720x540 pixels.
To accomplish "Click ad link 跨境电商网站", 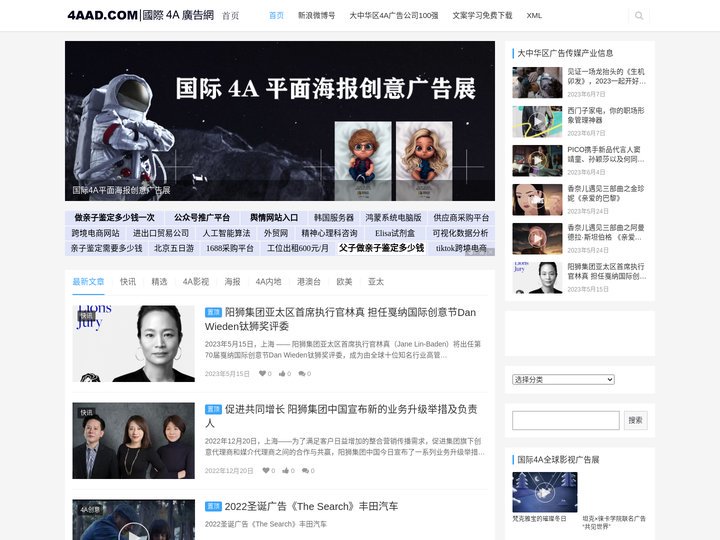I will point(95,233).
